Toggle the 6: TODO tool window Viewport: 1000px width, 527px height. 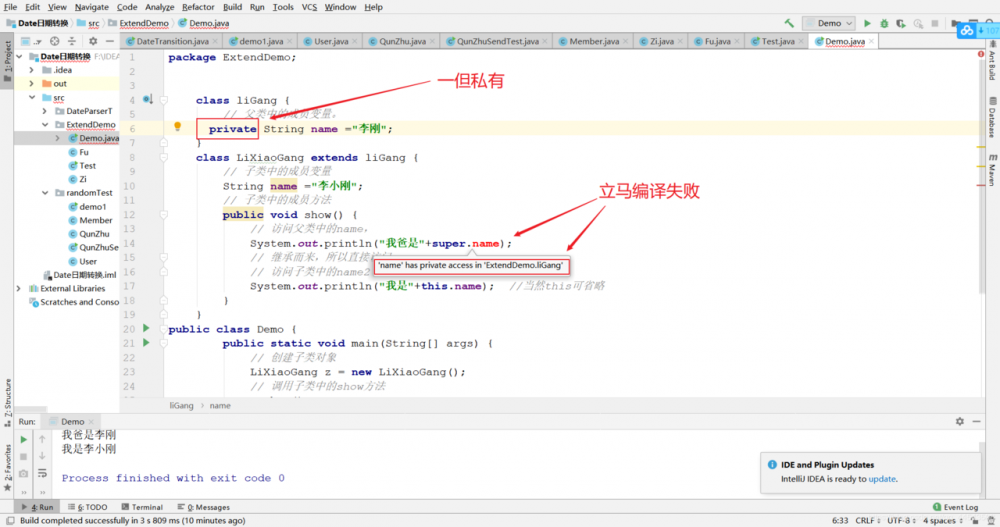(x=87, y=507)
